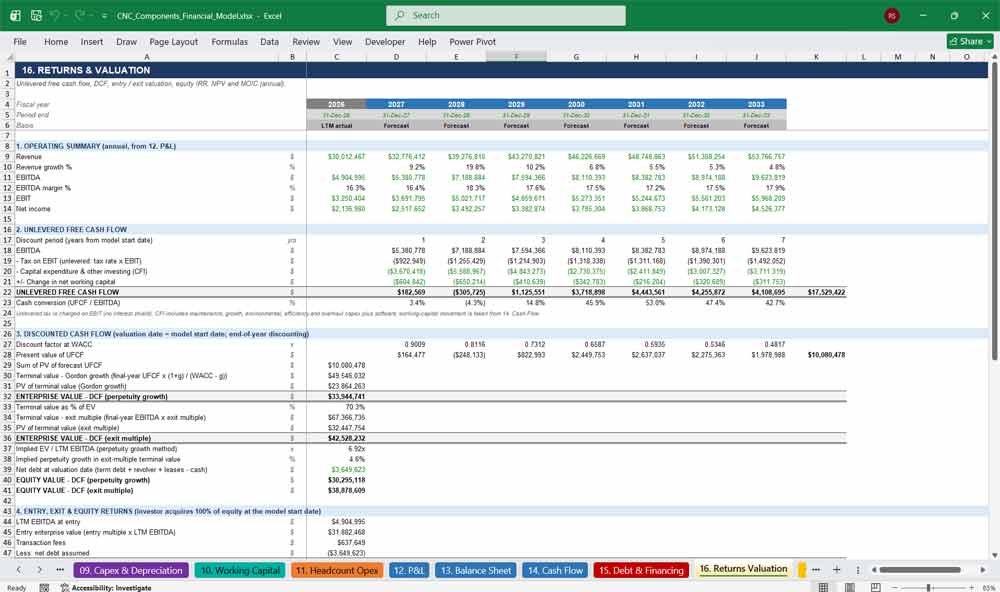This screenshot has height=592, width=1000.
Task: Click the ENTERPRISE VALUE - DCF (exit multiple) label
Action: (x=84, y=438)
